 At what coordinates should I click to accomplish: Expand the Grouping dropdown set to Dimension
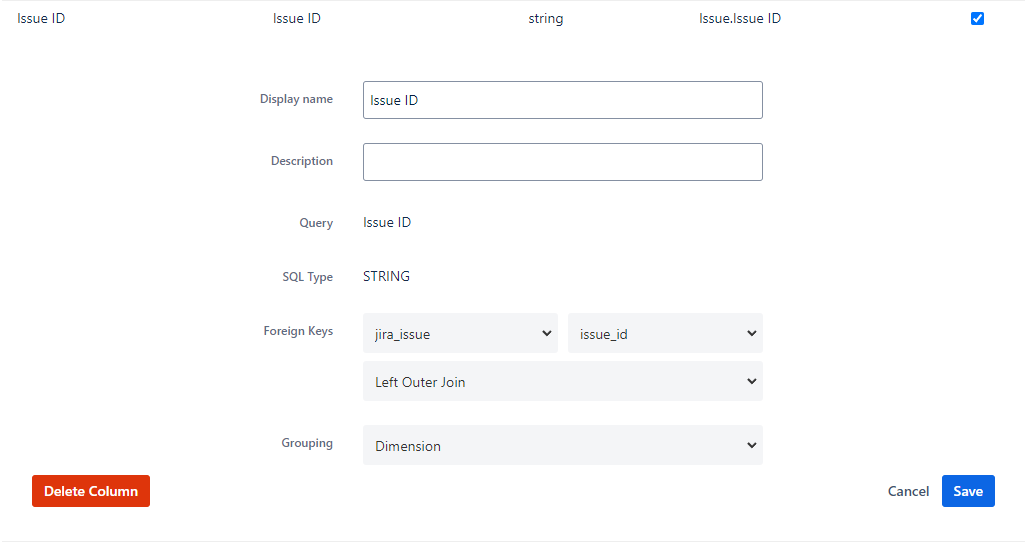(562, 446)
